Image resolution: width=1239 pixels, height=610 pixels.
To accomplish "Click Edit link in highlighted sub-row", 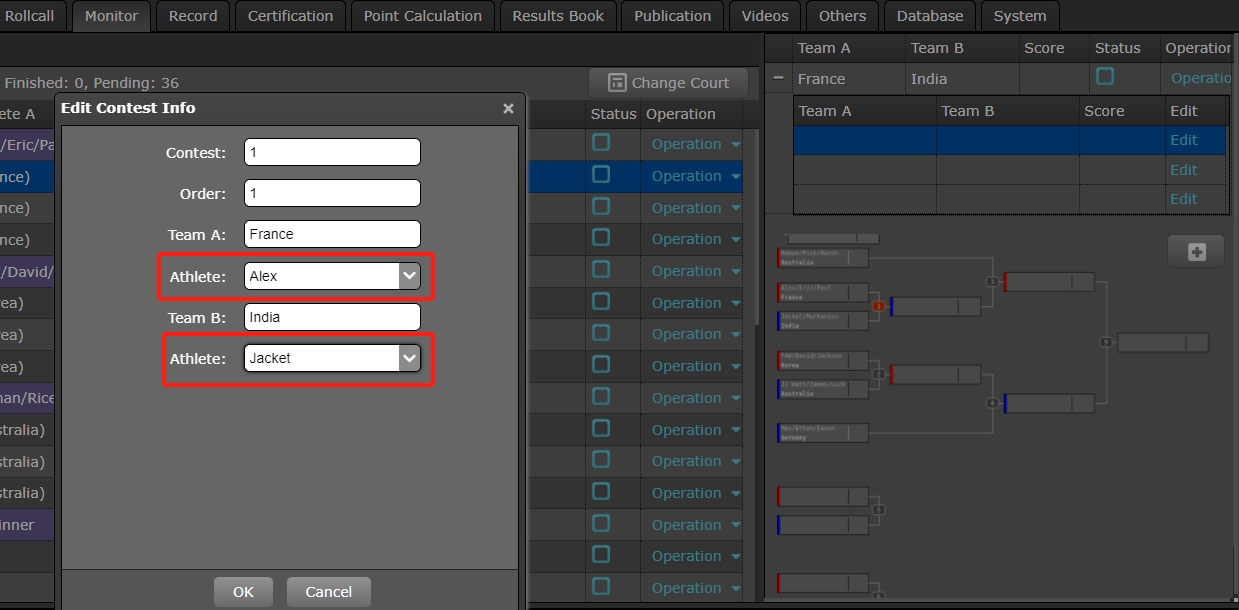I will click(x=1183, y=140).
